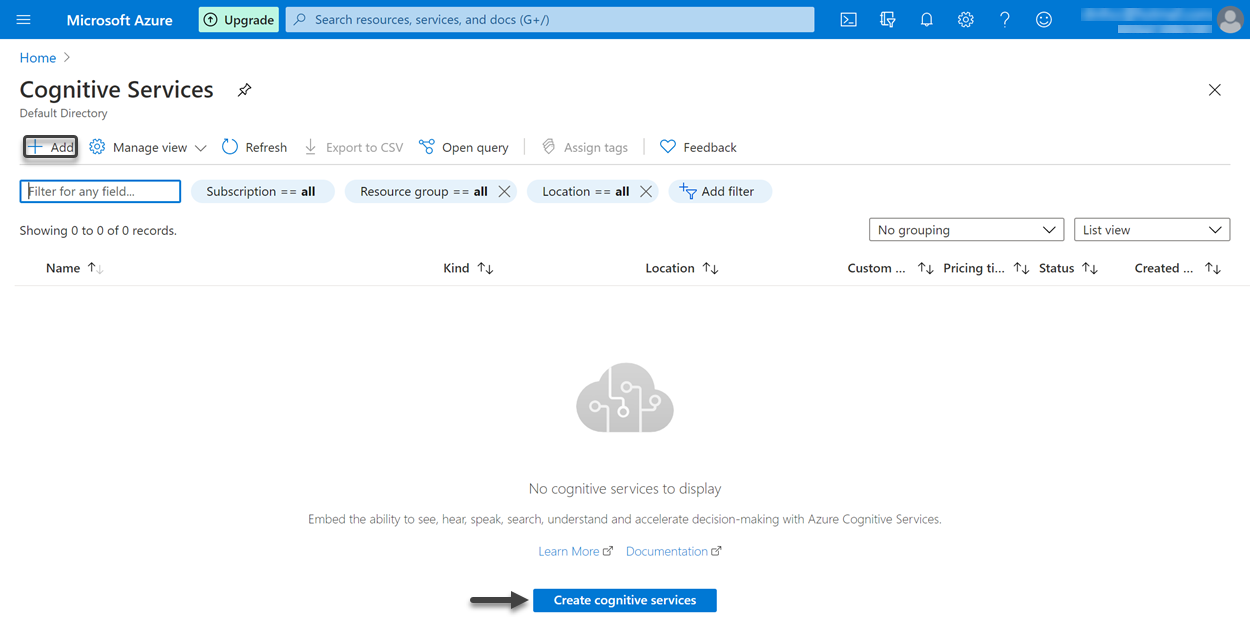Click Open query

(463, 147)
